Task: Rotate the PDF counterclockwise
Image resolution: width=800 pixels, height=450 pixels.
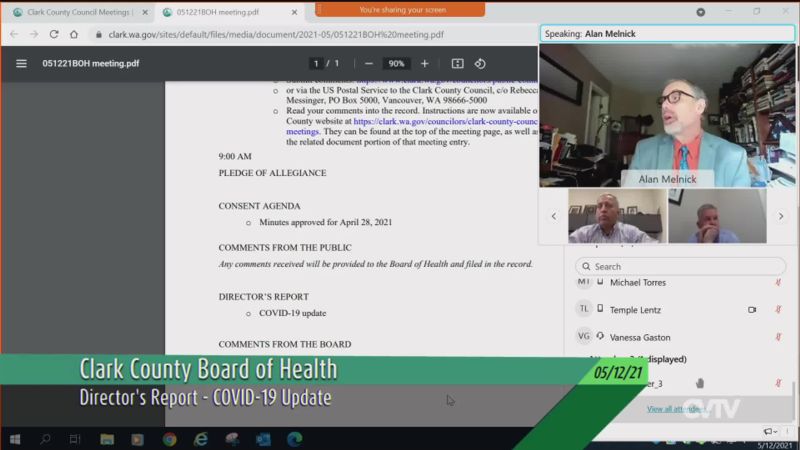Action: tap(480, 64)
